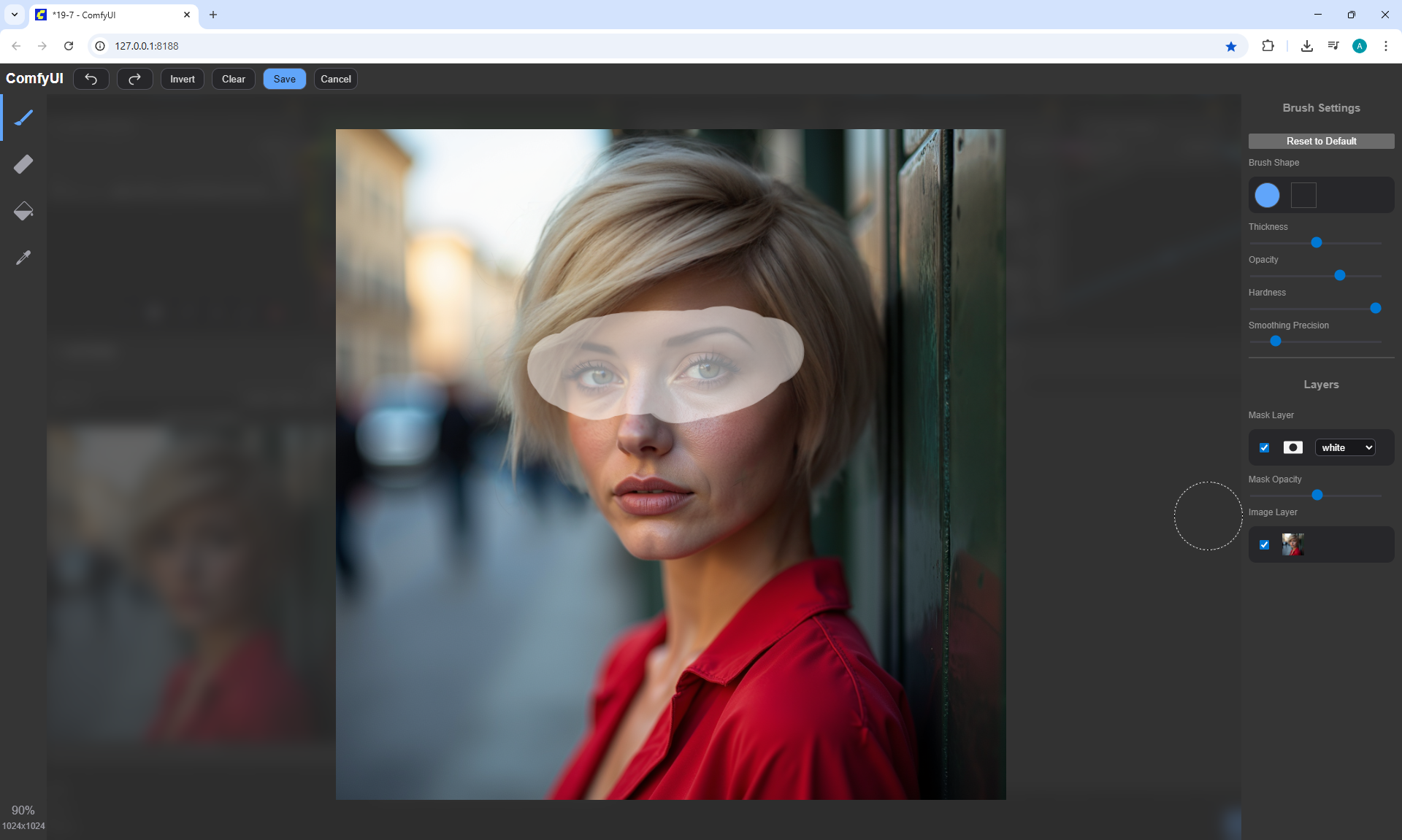The image size is (1402, 840).
Task: Choose the circular brush shape
Action: point(1267,195)
